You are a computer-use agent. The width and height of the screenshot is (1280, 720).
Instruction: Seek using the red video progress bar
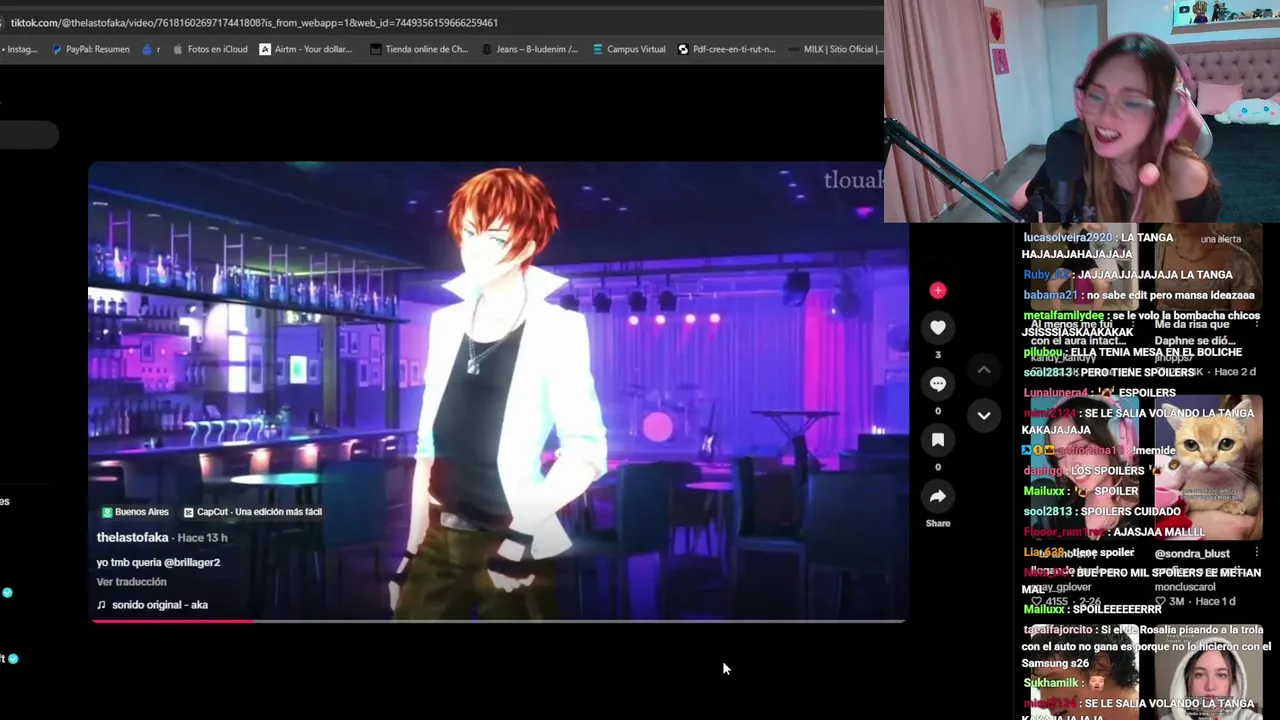(498, 621)
